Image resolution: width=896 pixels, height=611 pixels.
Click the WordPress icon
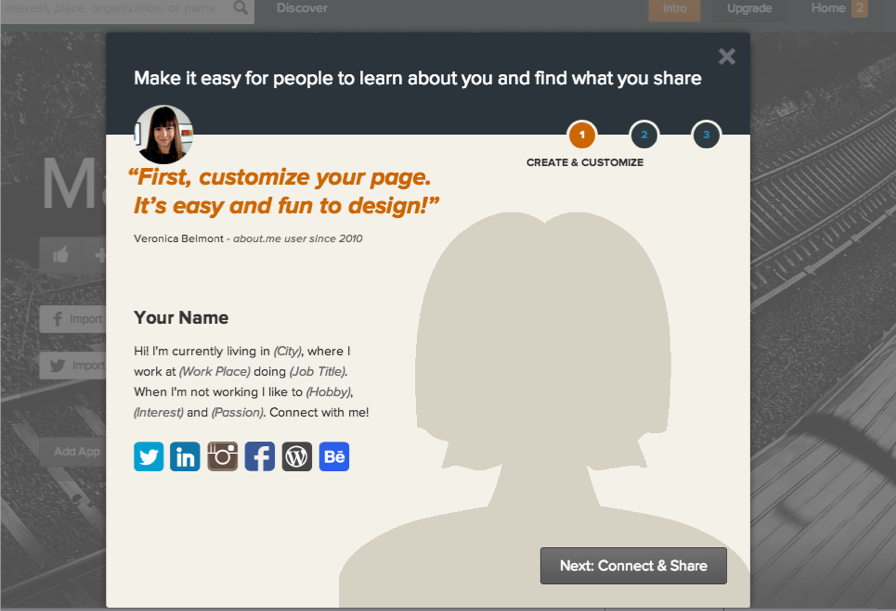(297, 456)
